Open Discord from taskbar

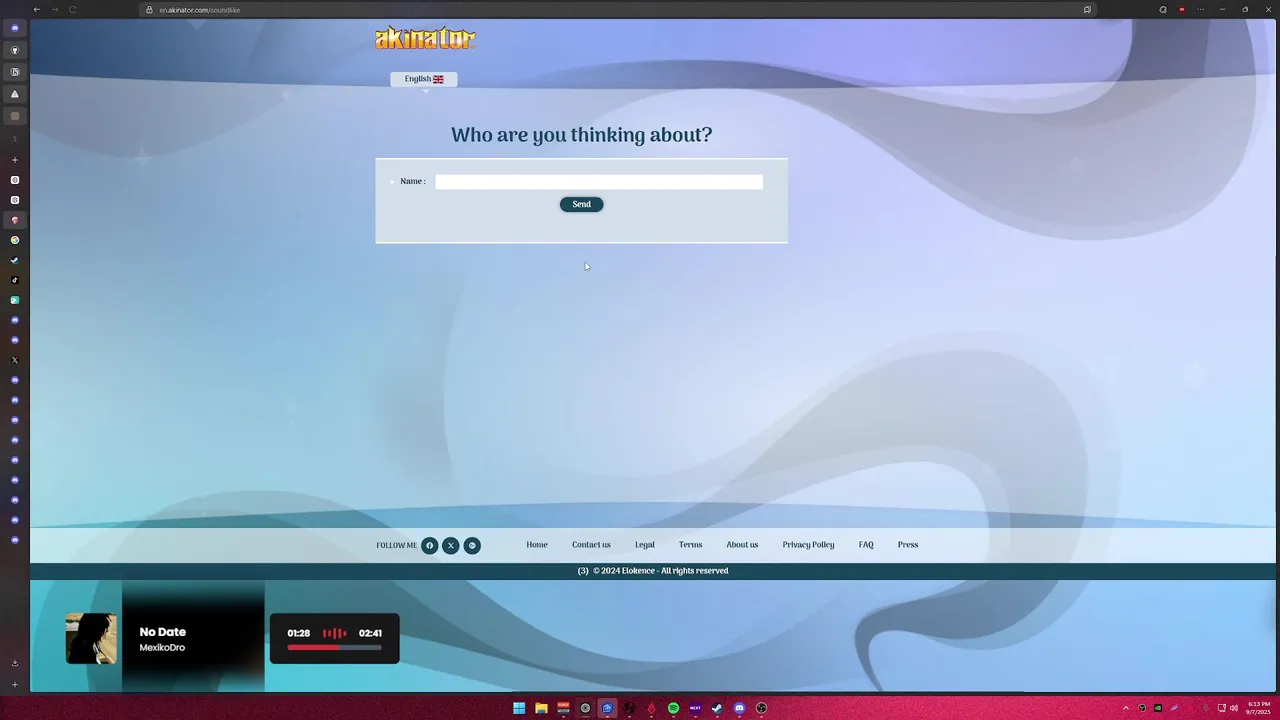click(739, 708)
